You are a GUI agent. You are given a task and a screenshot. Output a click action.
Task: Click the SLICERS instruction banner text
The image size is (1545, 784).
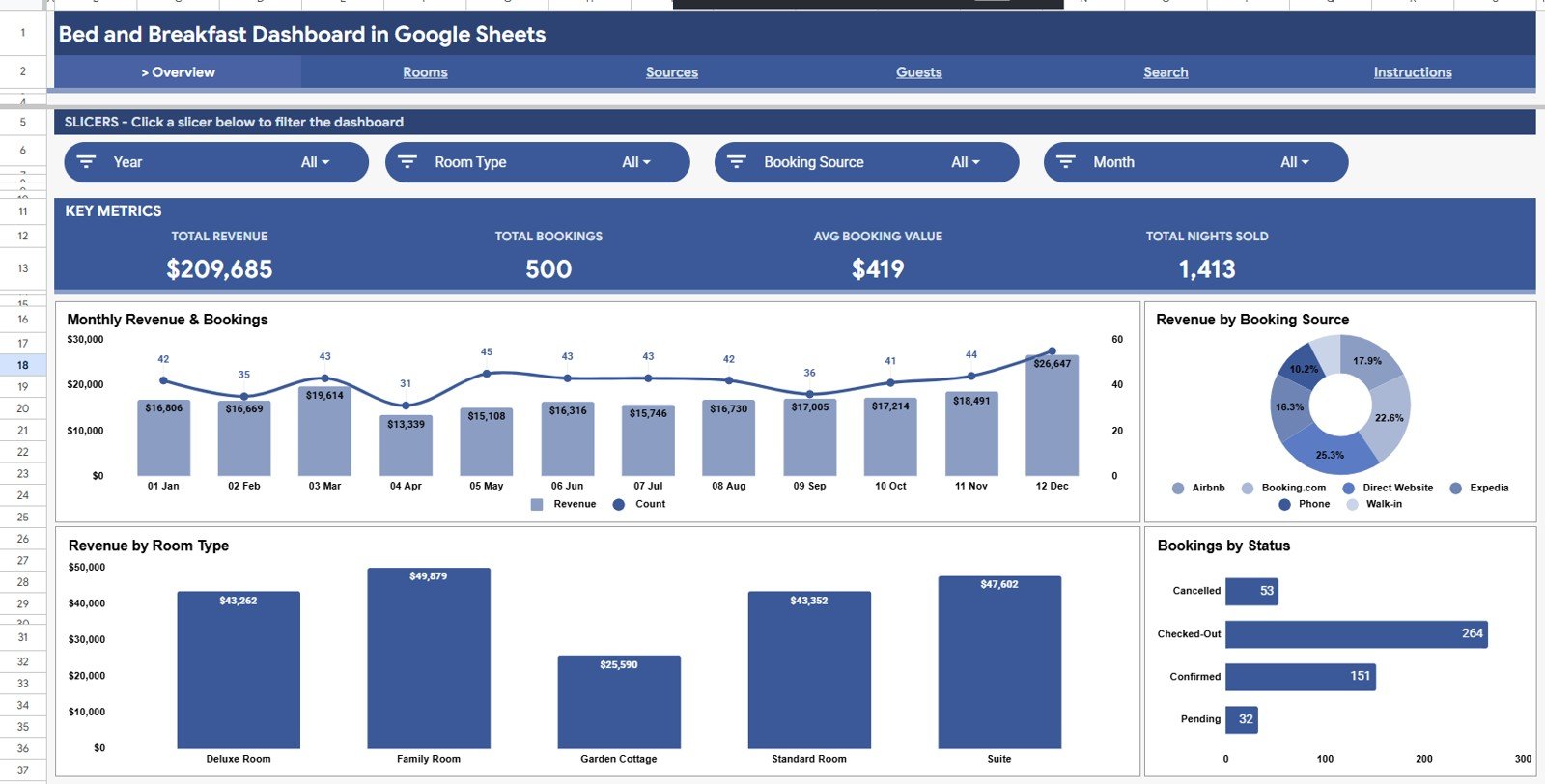234,122
